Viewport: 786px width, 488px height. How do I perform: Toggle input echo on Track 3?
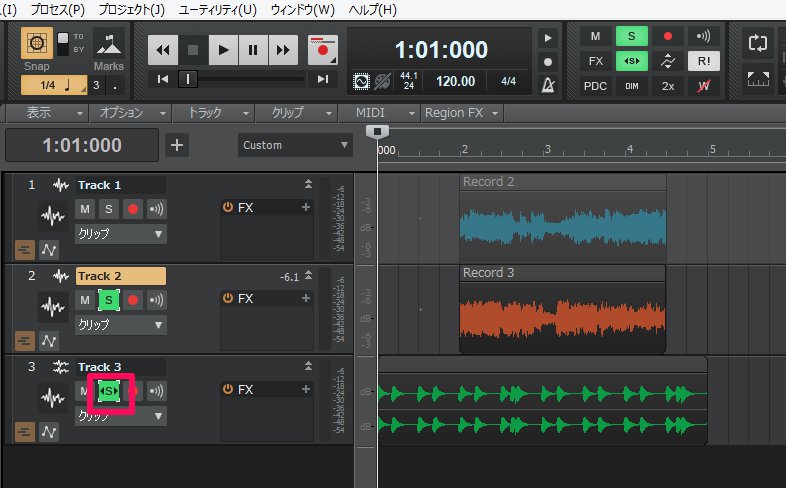tap(156, 391)
